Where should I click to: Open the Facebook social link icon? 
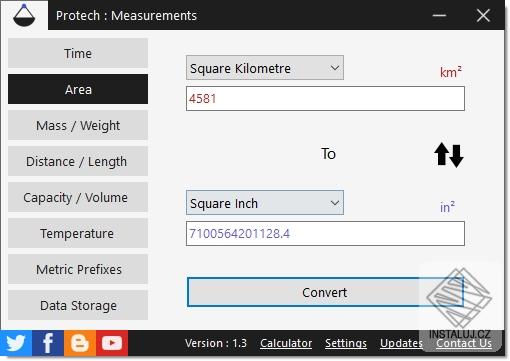[48, 343]
